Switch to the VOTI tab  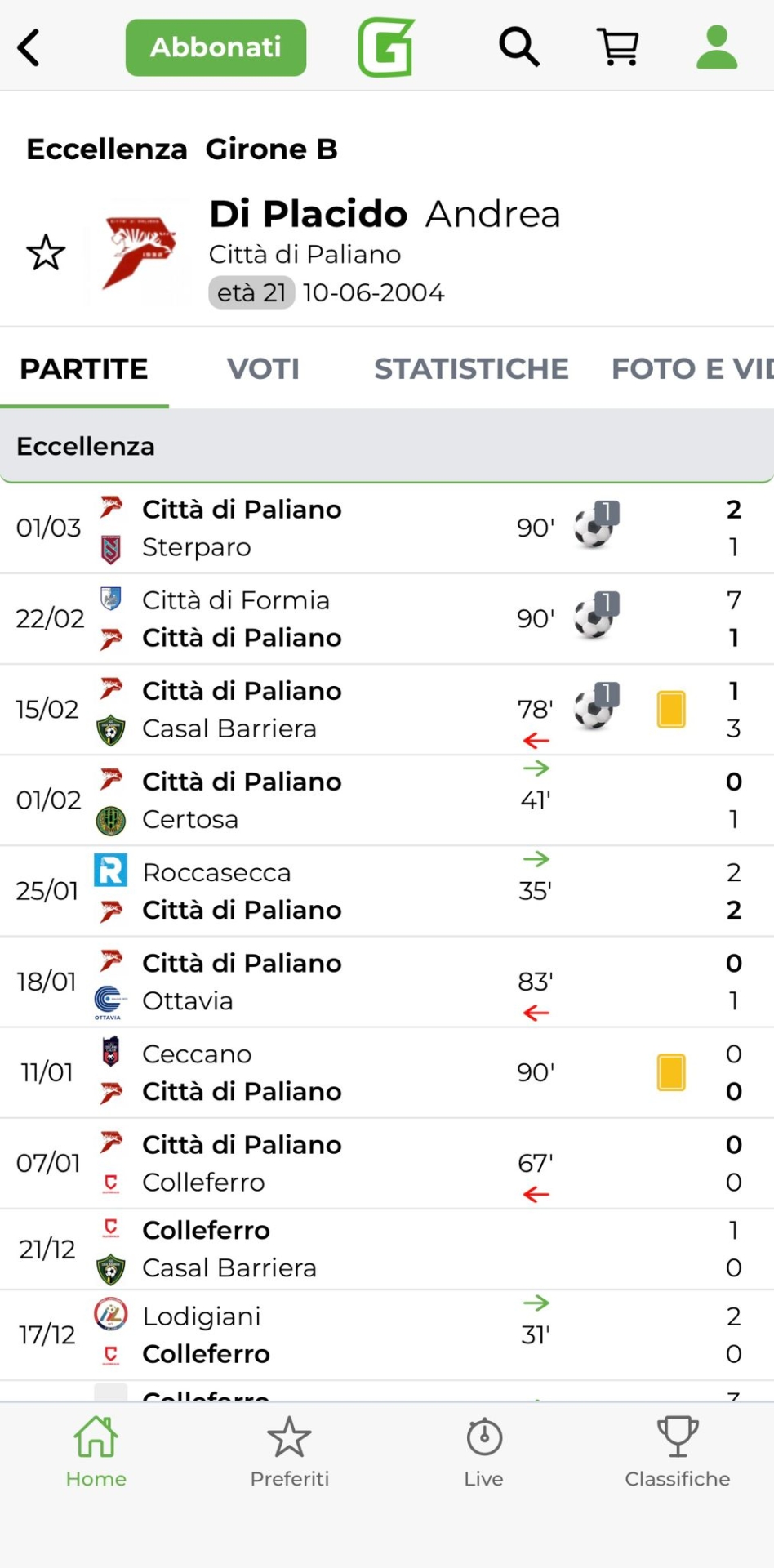pyautogui.click(x=263, y=369)
